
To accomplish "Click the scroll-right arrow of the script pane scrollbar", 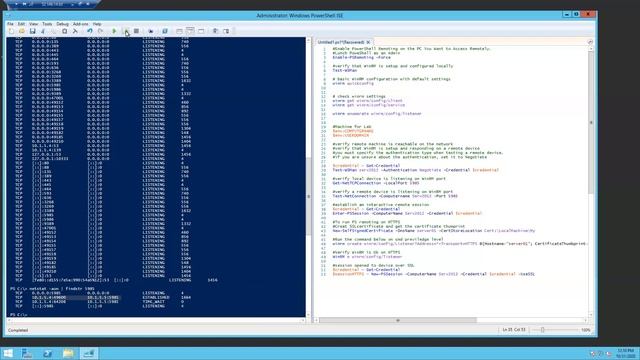I will 586,320.
